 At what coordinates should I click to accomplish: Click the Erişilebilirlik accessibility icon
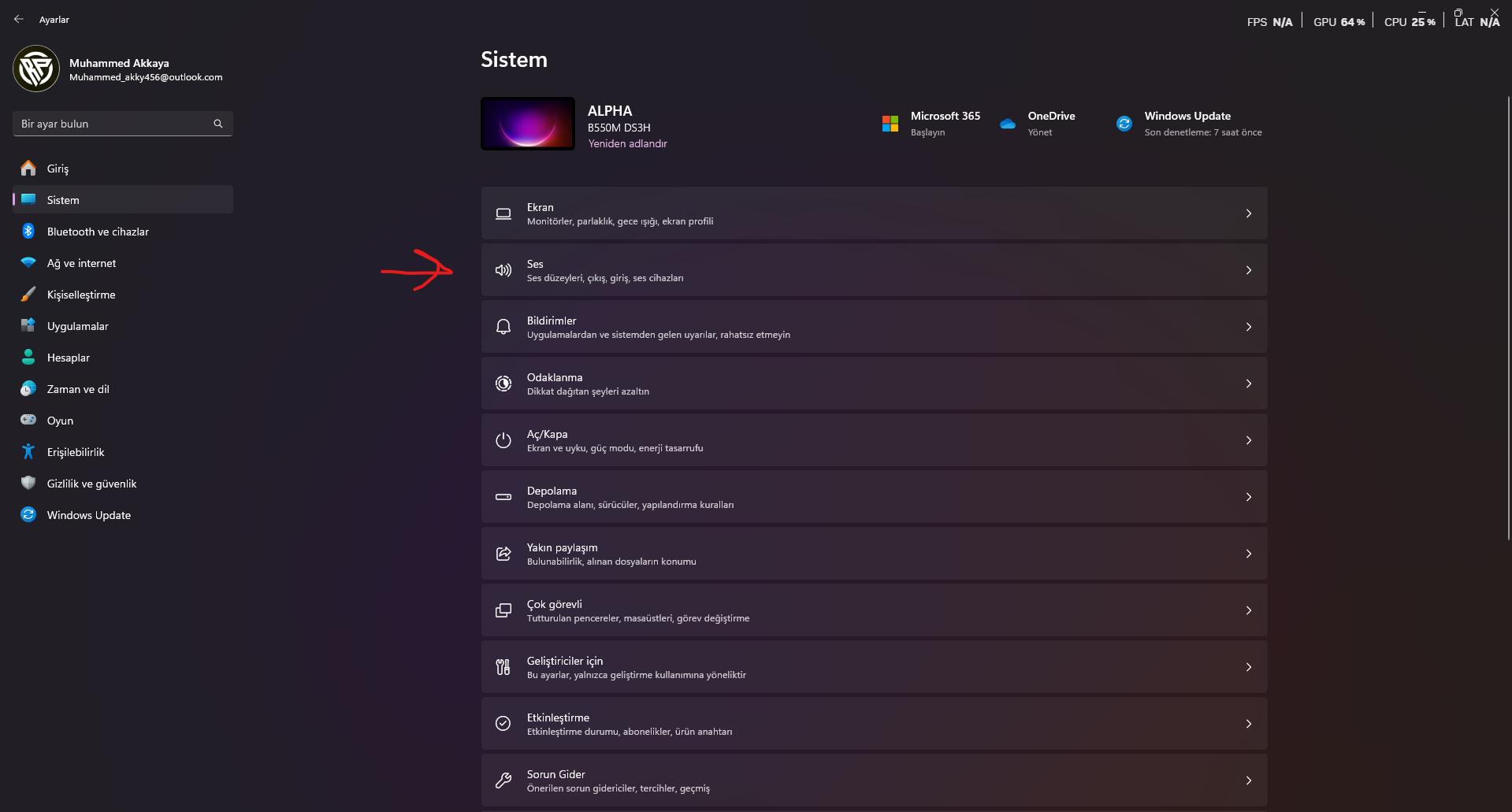pos(28,451)
